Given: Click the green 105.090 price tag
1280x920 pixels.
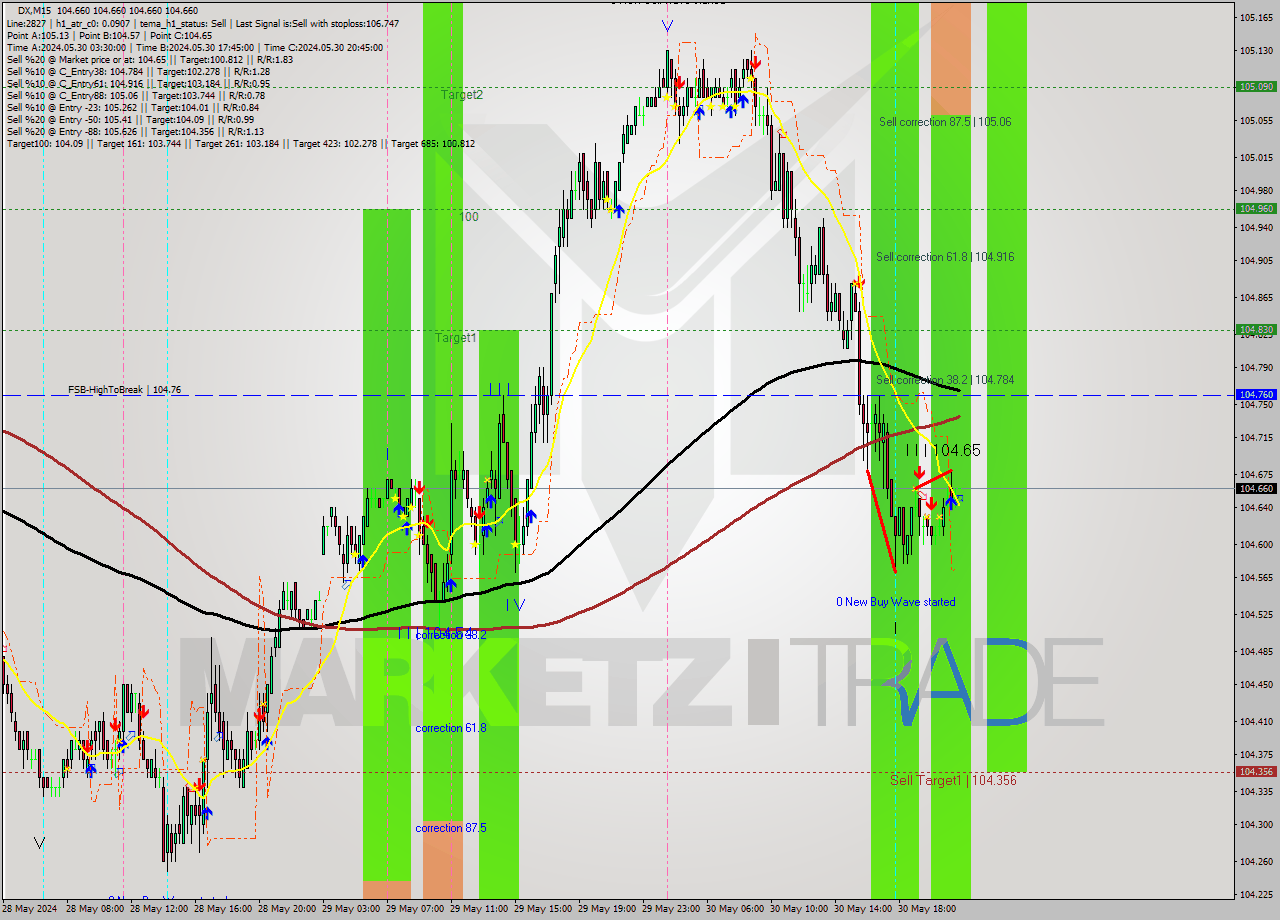Looking at the screenshot, I should tap(1256, 87).
